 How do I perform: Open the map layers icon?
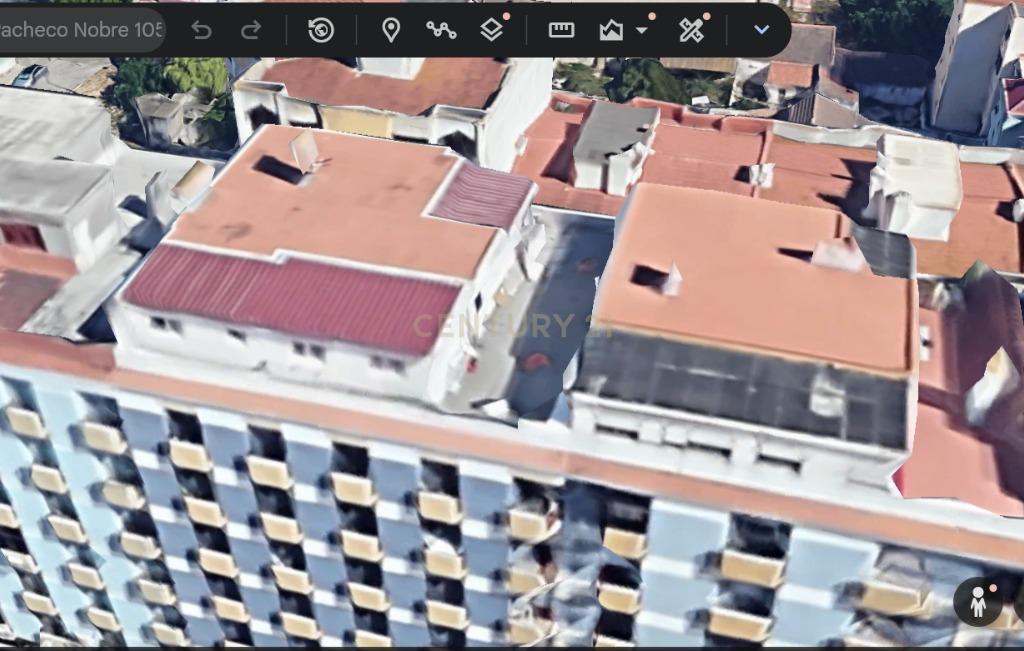tap(491, 30)
